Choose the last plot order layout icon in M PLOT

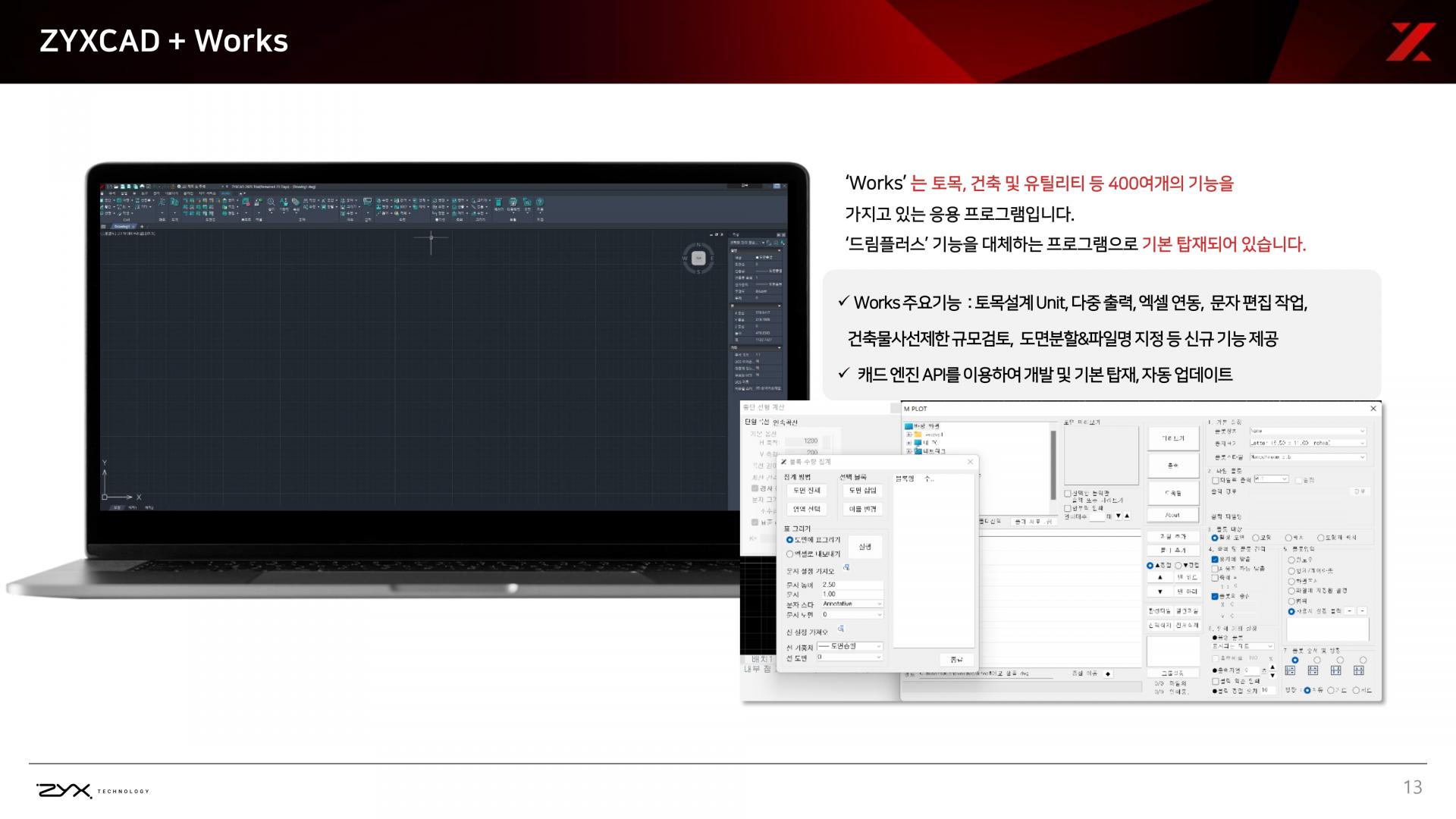coord(1358,670)
